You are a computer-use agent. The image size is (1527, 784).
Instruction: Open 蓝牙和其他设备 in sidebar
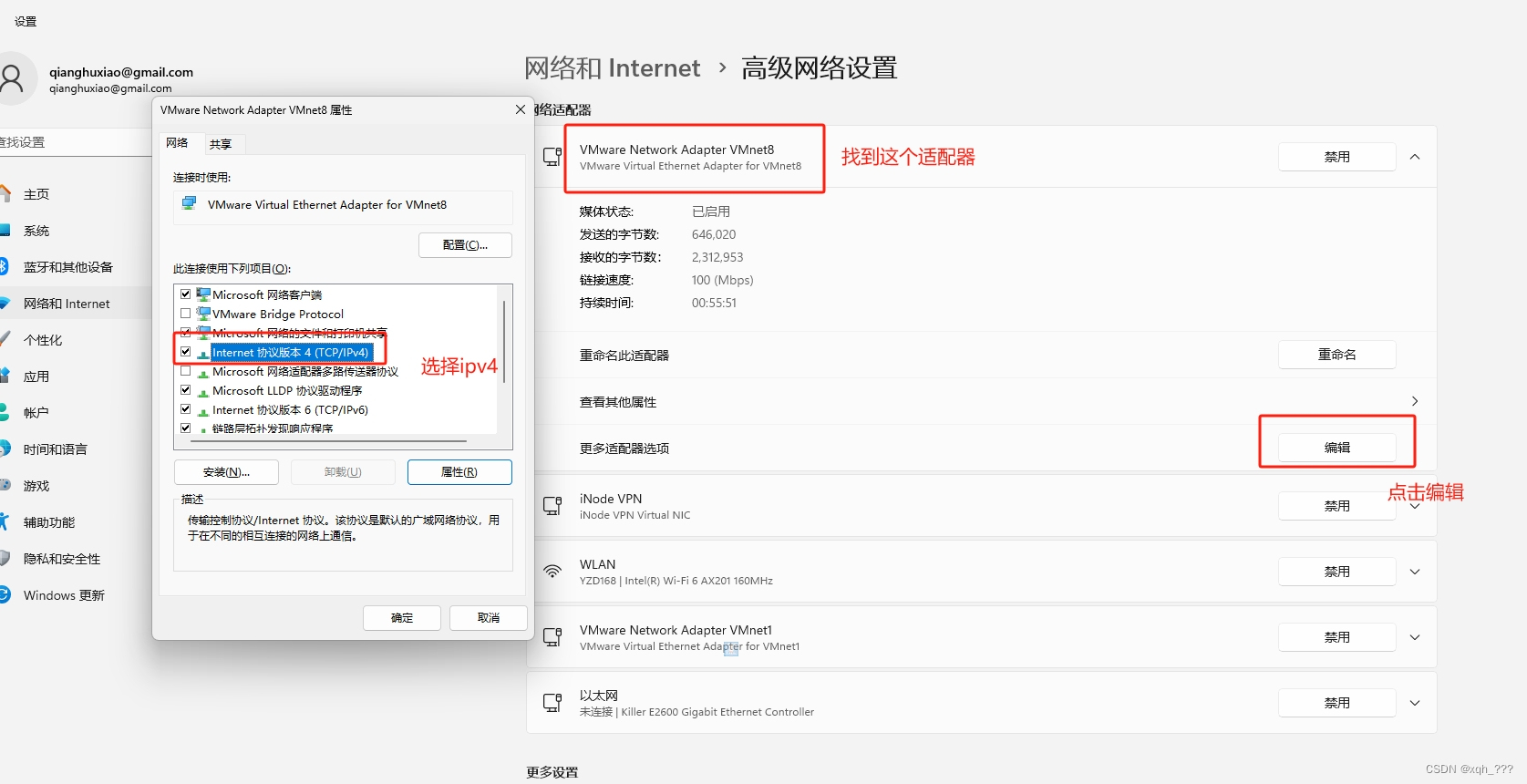68,267
